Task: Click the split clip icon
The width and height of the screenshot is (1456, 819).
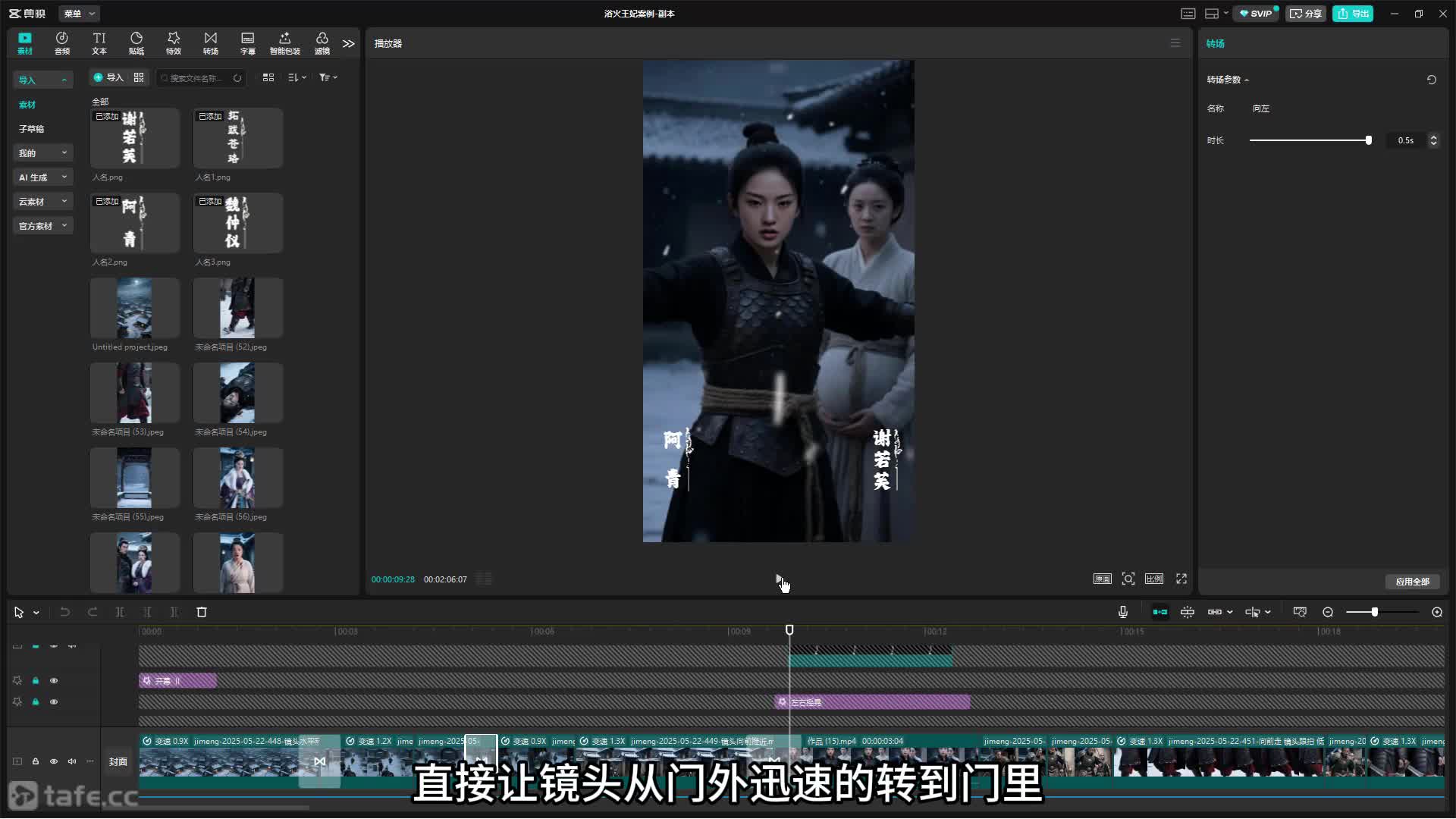Action: (120, 612)
